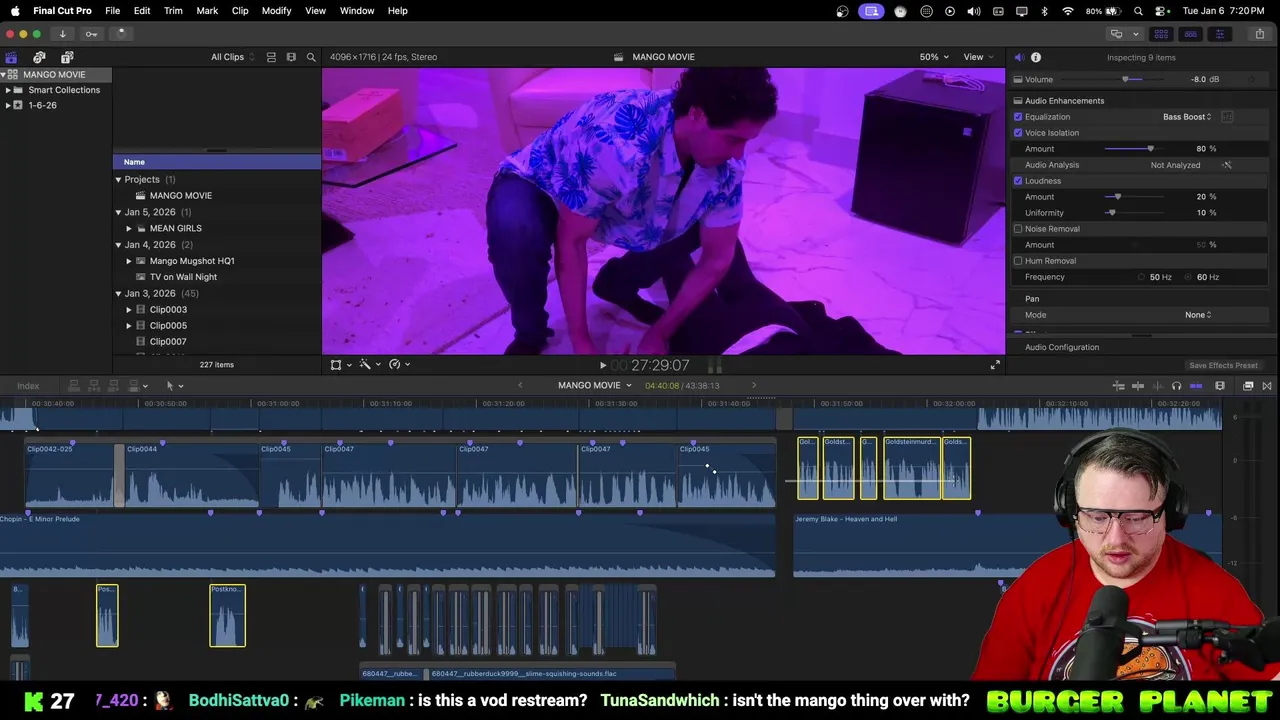Screen dimensions: 1280x720
Task: Open the info inspector tab
Action: [x=1036, y=57]
